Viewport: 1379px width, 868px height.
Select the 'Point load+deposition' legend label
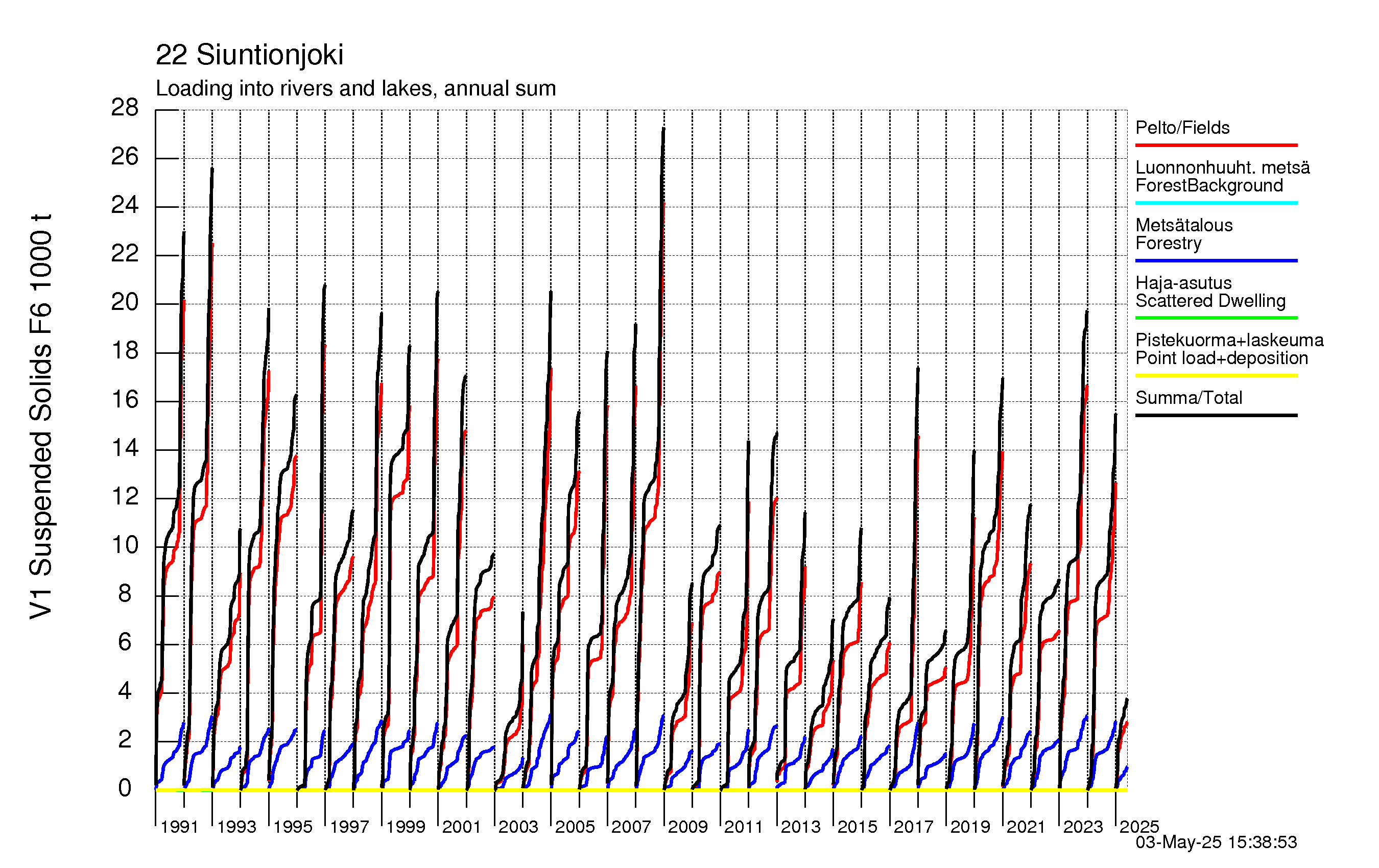[1222, 358]
